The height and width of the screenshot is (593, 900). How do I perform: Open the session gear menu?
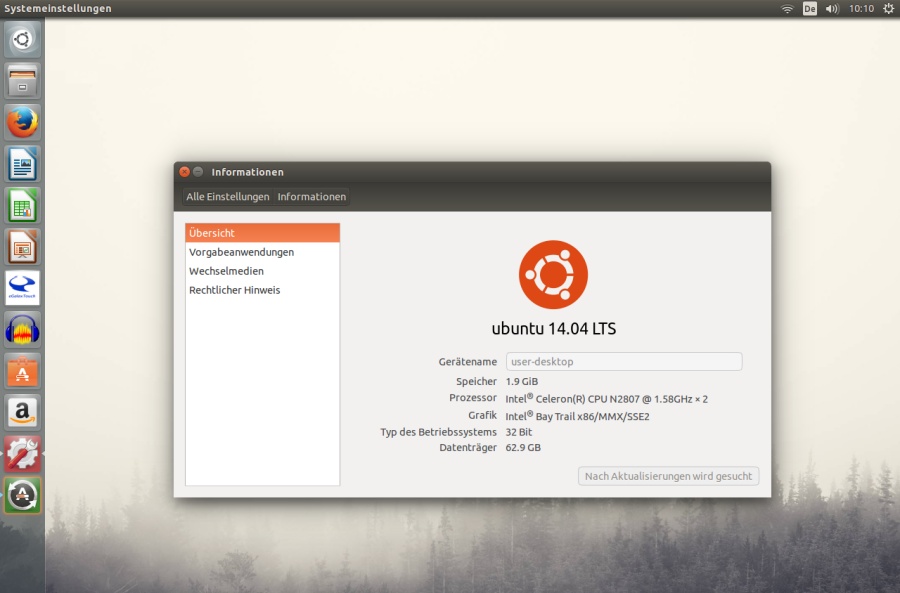pyautogui.click(x=888, y=9)
